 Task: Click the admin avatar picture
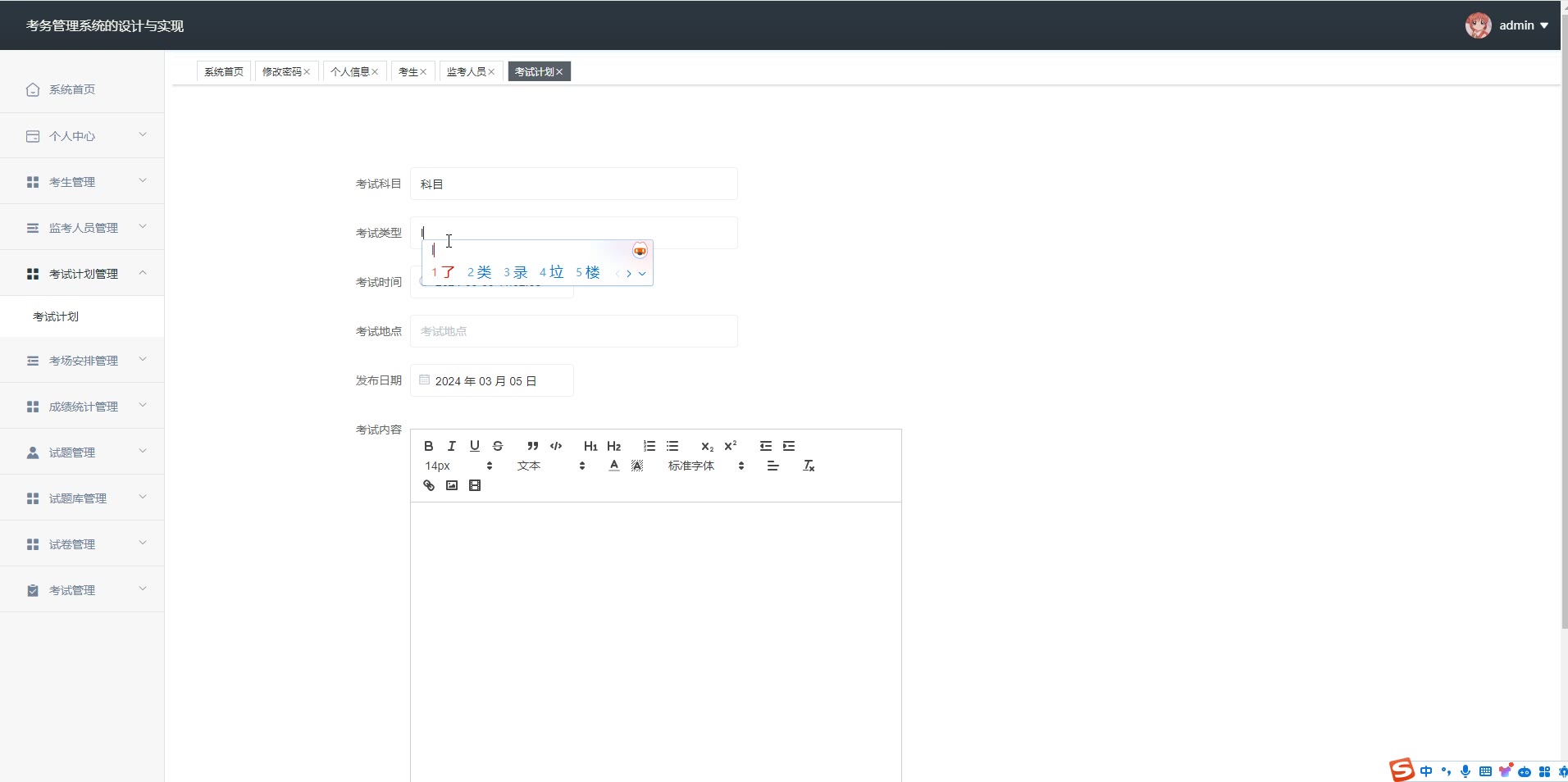[x=1479, y=25]
